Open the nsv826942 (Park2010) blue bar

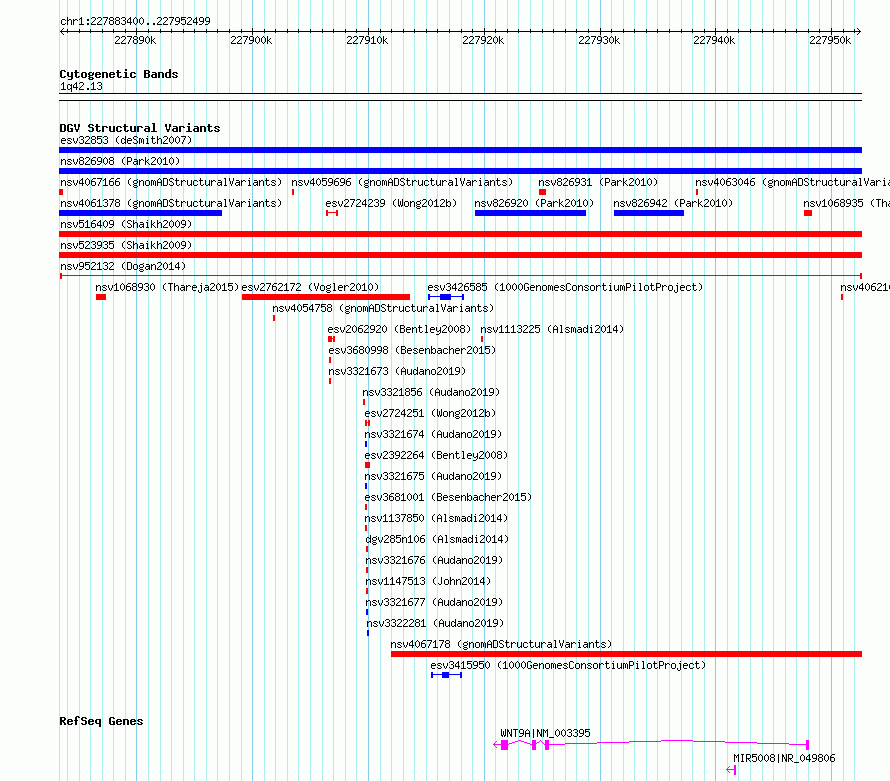pyautogui.click(x=649, y=213)
